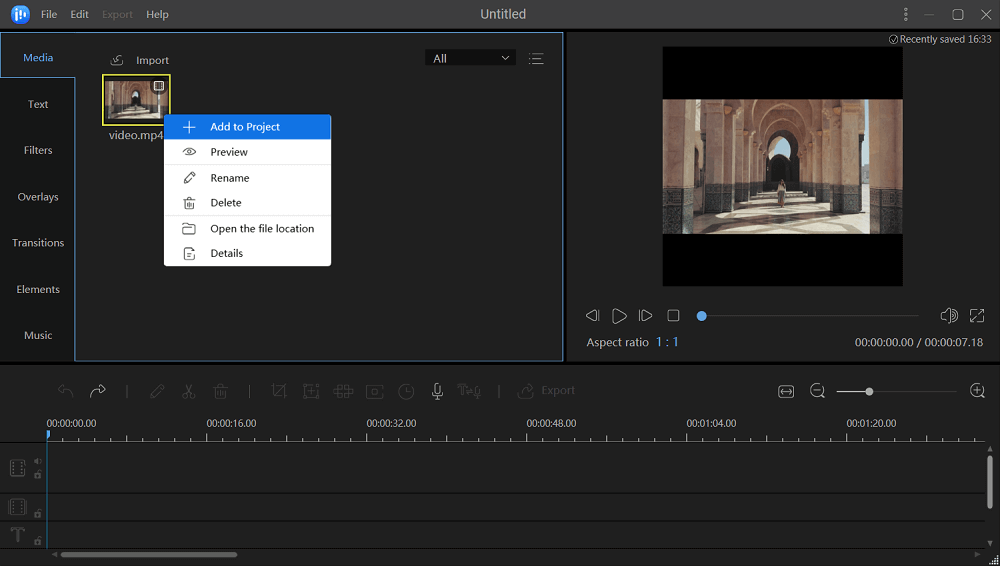Choose Add to Project from context menu

(245, 127)
